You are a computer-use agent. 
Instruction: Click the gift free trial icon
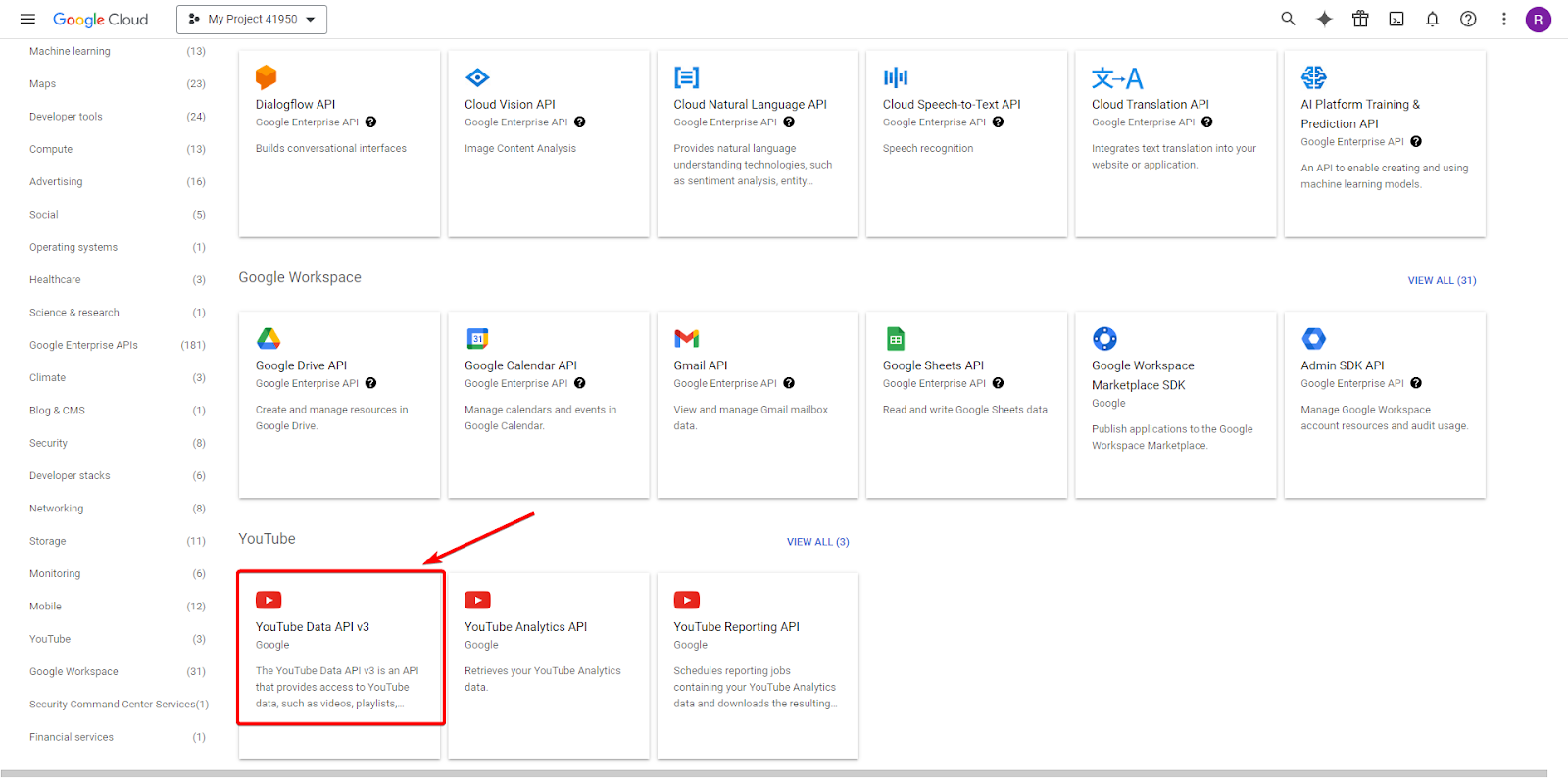tap(1360, 19)
